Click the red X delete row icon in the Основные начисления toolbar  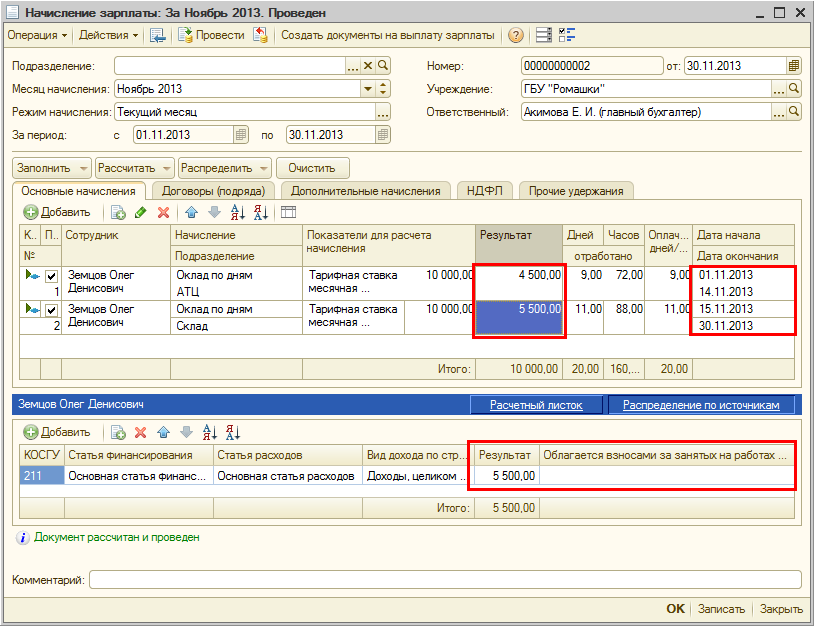point(163,212)
